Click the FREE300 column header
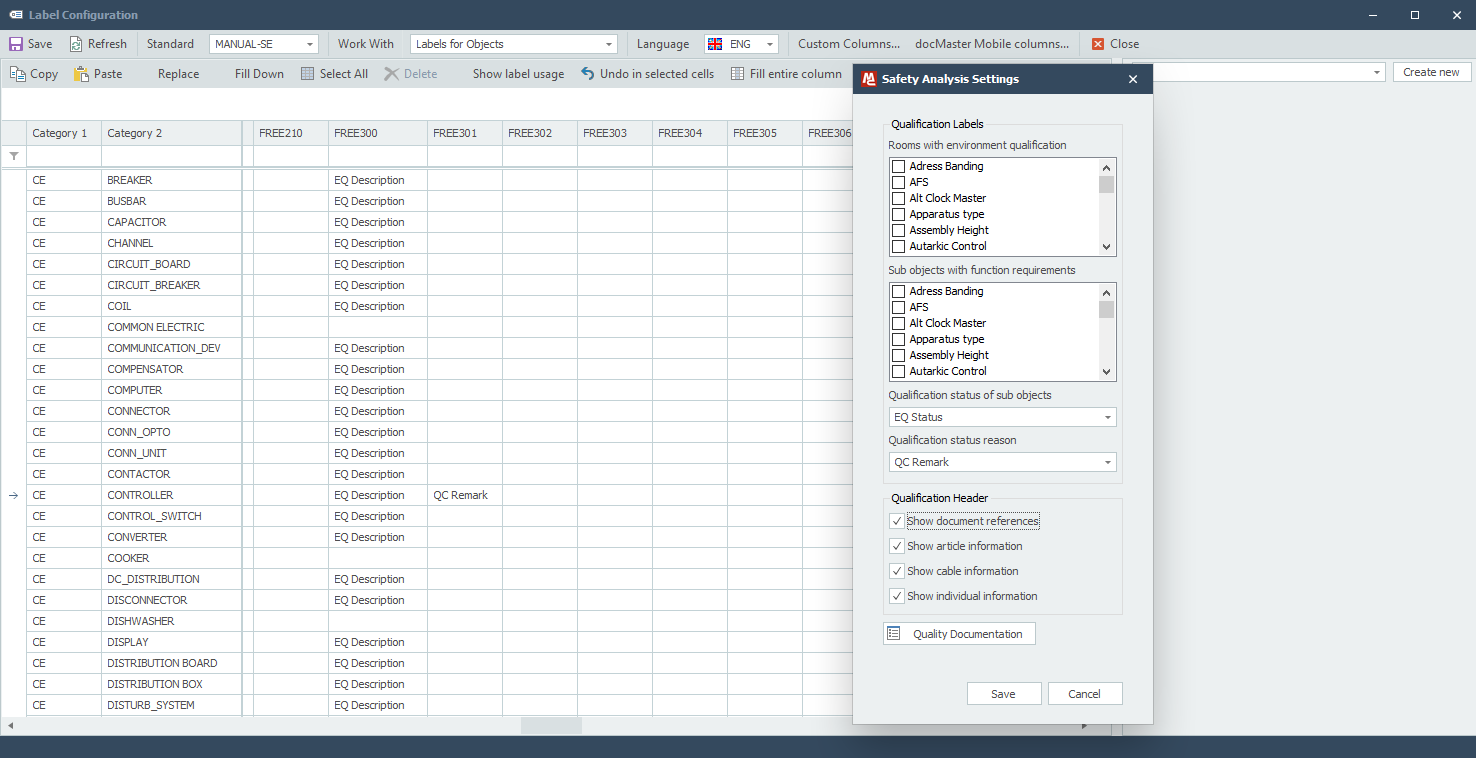1476x758 pixels. 378,133
